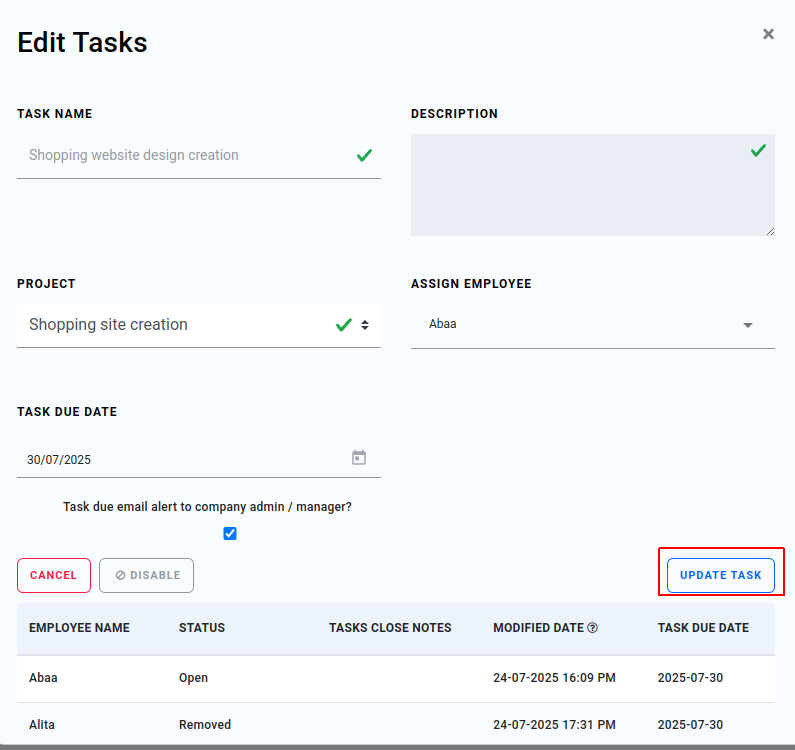This screenshot has height=750, width=795.
Task: Click the green checkmark in Description box
Action: (758, 150)
